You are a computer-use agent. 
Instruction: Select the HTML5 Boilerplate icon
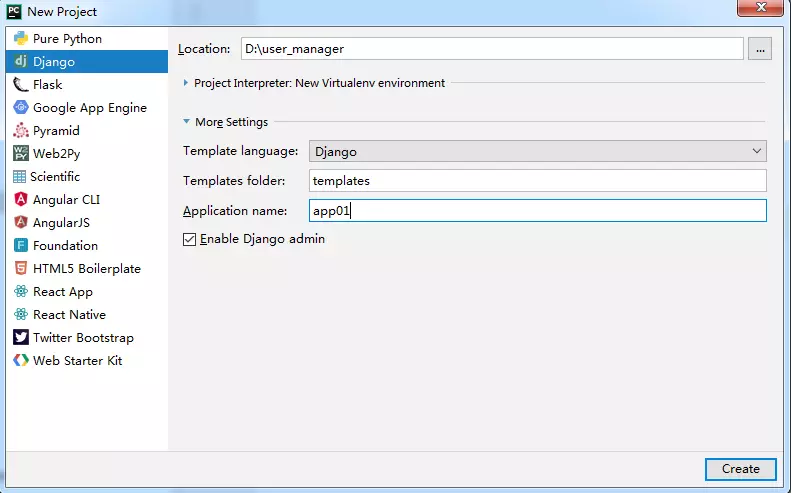click(21, 268)
